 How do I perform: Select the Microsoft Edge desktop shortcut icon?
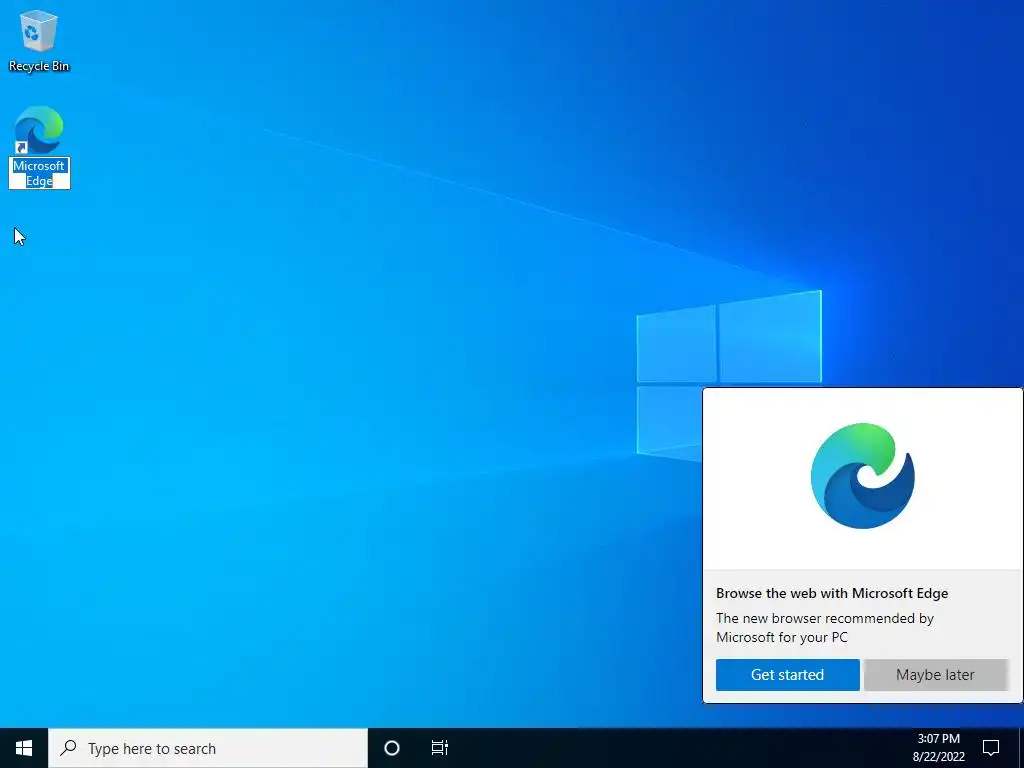pyautogui.click(x=39, y=130)
